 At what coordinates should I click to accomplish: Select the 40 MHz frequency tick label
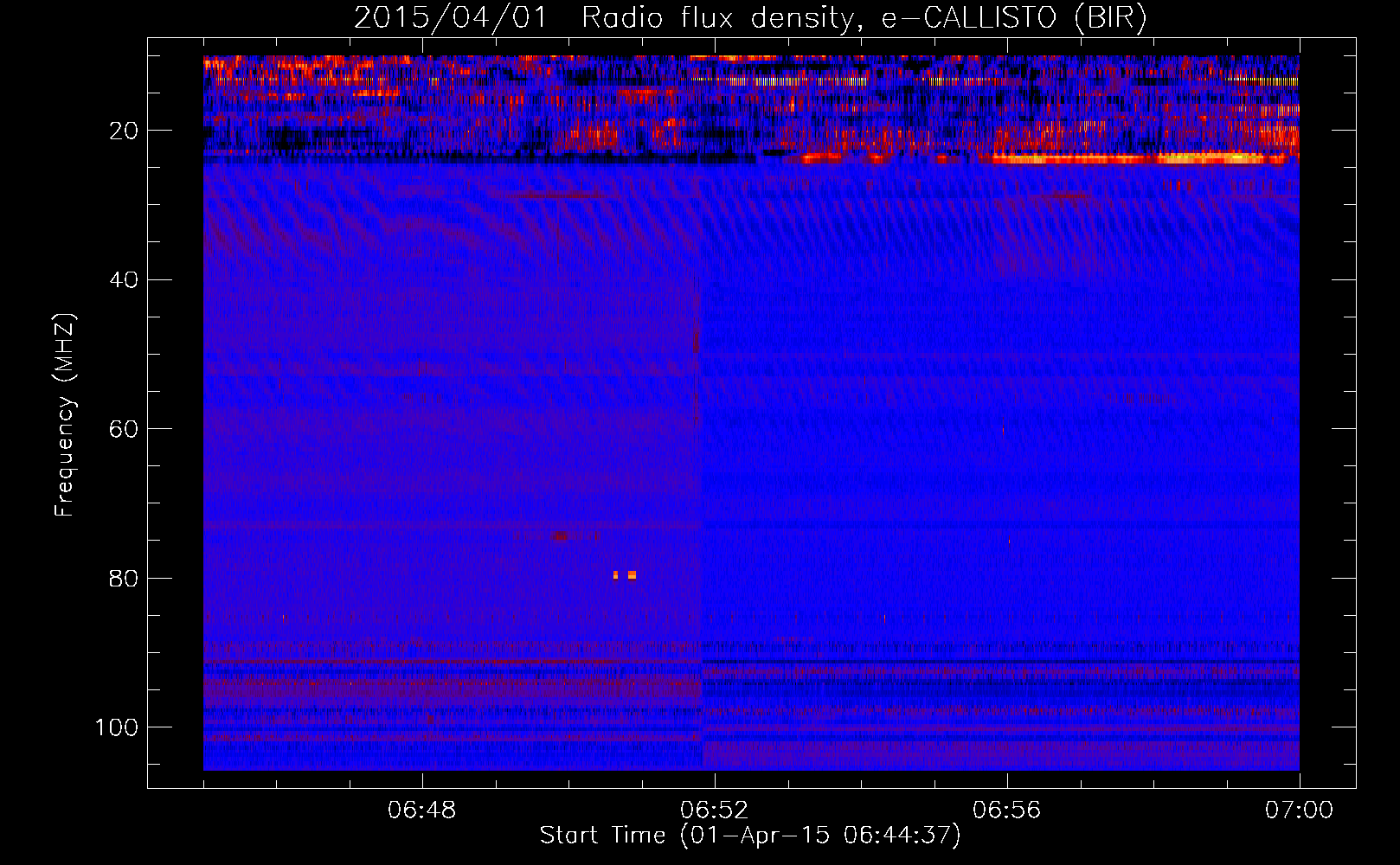(x=124, y=280)
